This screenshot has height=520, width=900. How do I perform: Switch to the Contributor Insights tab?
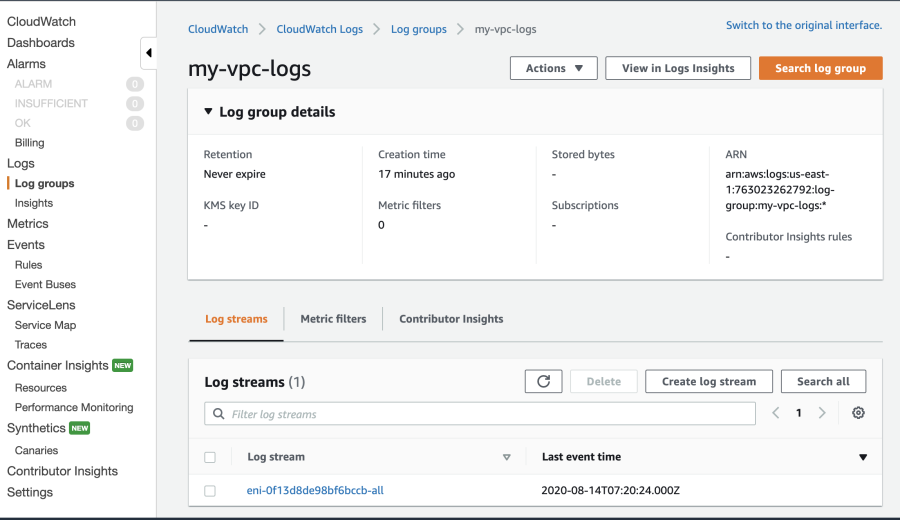tap(451, 319)
